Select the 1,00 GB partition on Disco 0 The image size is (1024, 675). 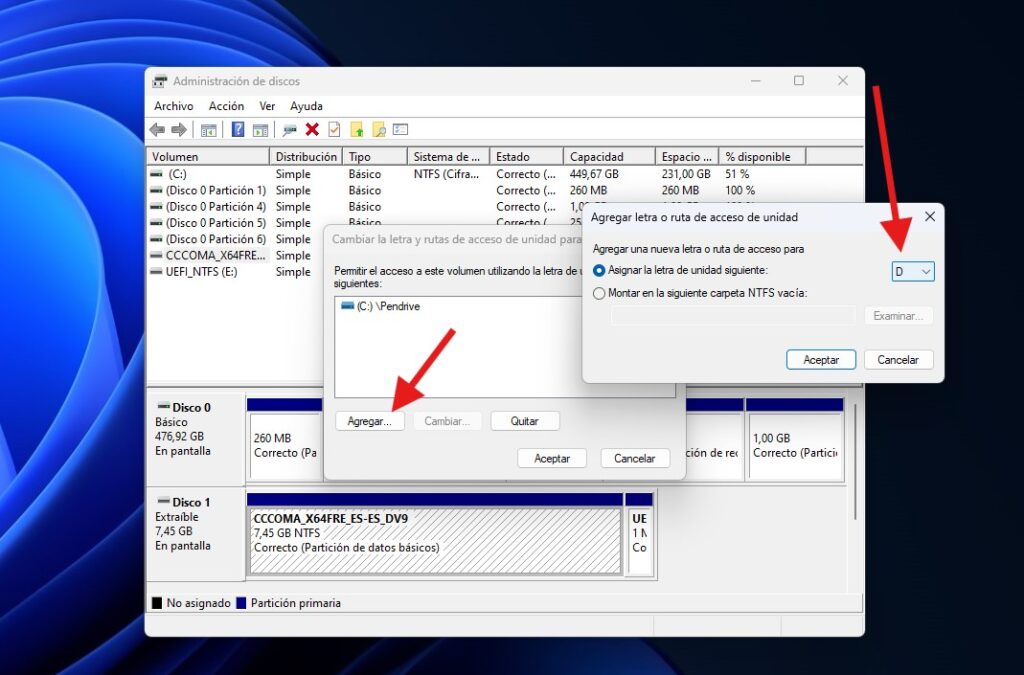tap(795, 446)
